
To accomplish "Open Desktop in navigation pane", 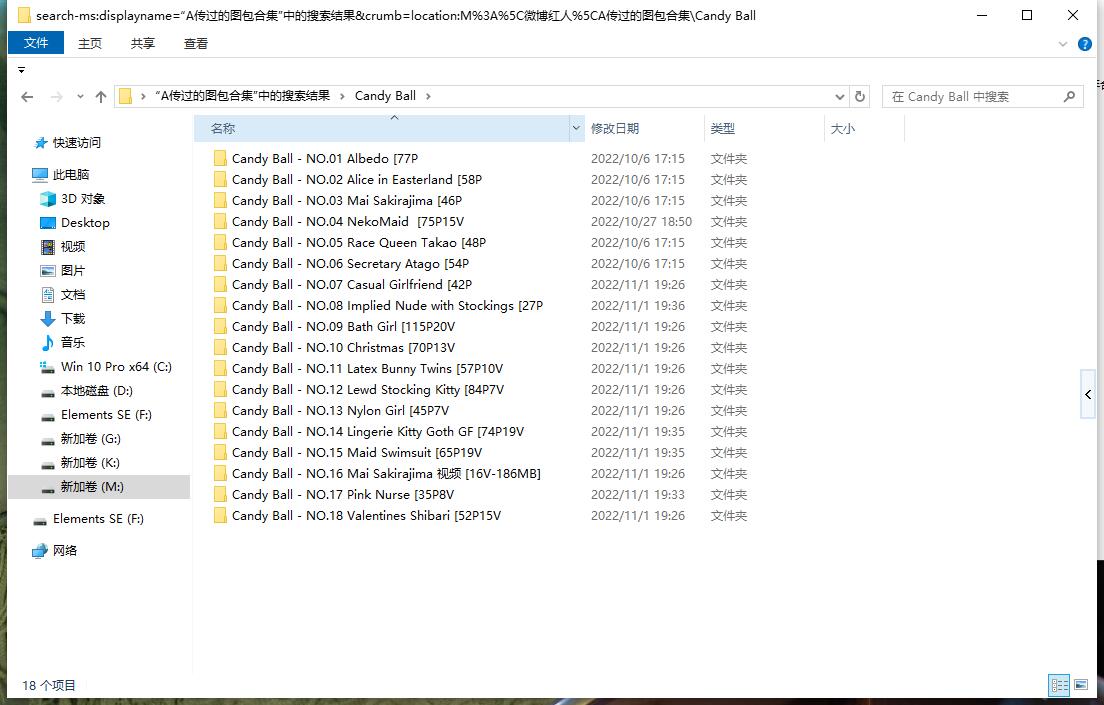I will [x=75, y=223].
